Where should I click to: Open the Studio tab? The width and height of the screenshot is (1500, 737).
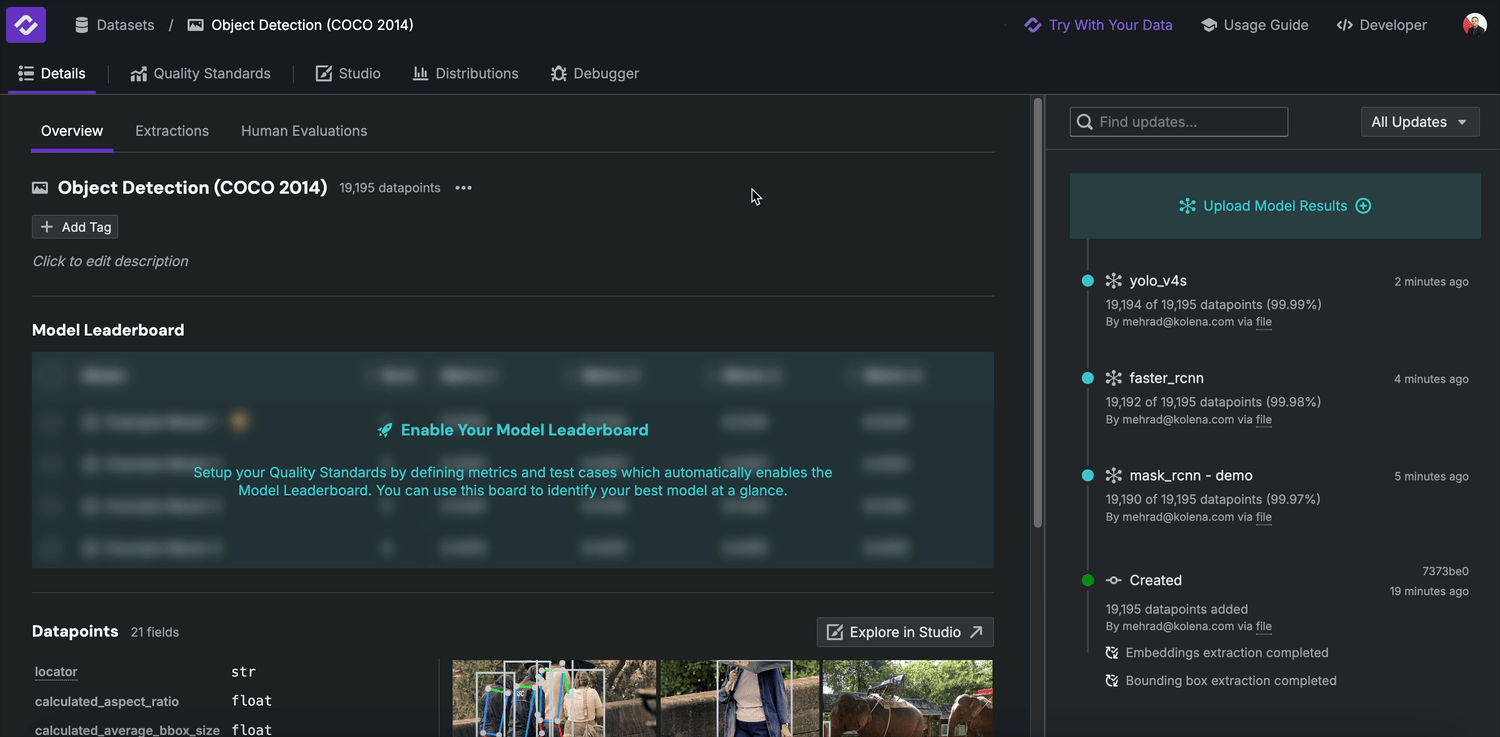point(348,74)
